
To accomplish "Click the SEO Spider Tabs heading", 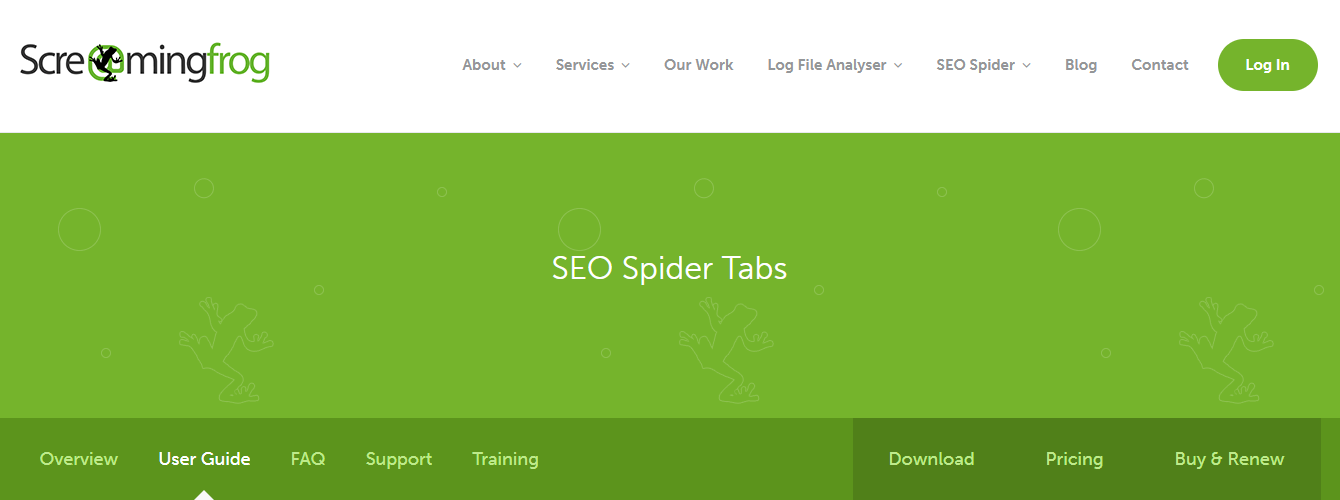I will [670, 268].
